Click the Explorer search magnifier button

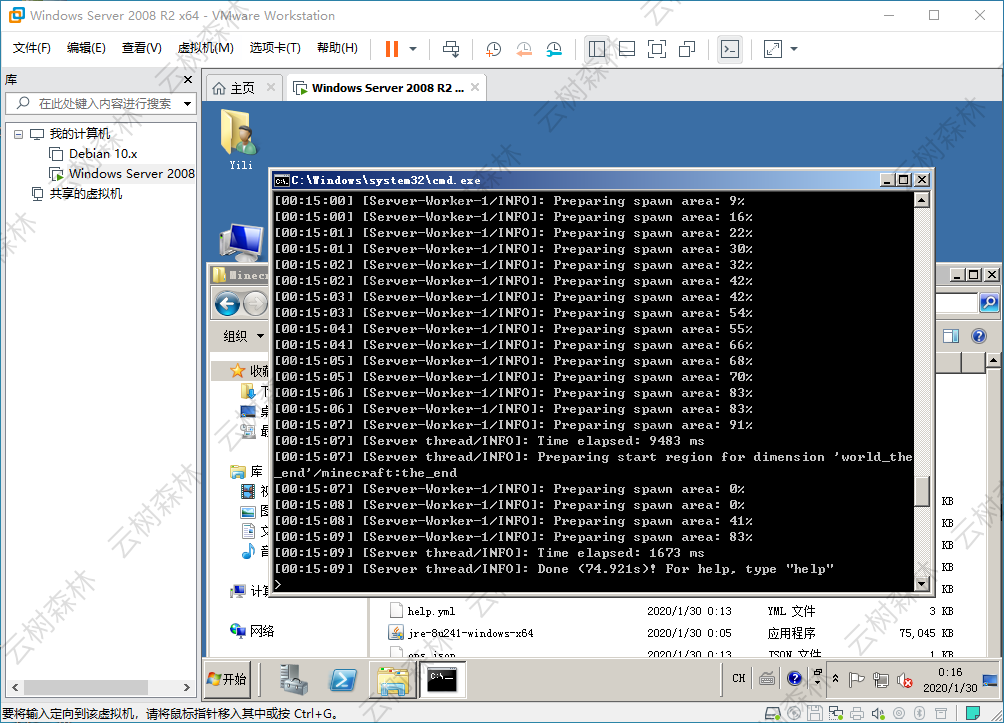pyautogui.click(x=989, y=302)
